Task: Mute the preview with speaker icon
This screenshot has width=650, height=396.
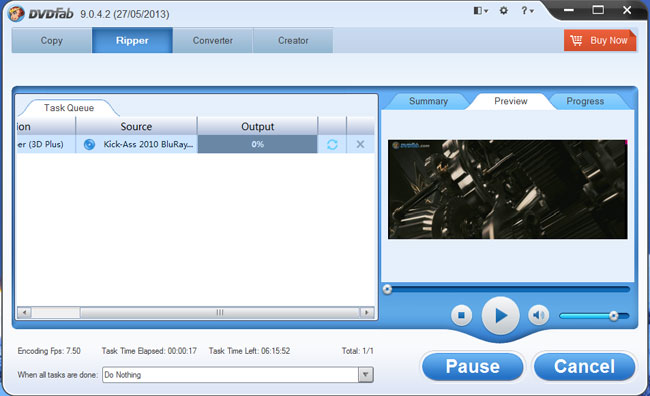Action: [538, 316]
